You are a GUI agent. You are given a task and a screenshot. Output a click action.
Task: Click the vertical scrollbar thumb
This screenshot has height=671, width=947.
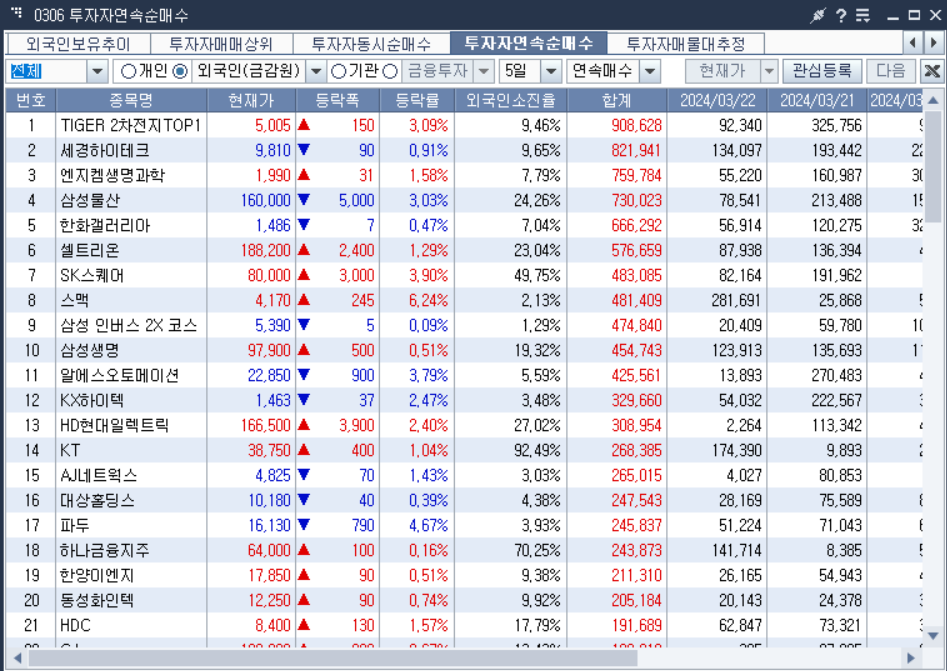point(933,166)
